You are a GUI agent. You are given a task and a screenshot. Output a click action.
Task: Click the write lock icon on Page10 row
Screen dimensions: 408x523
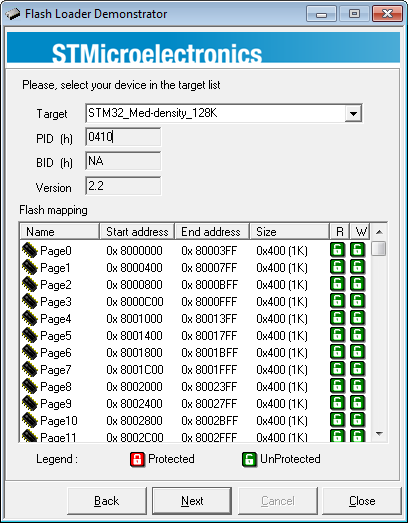357,420
